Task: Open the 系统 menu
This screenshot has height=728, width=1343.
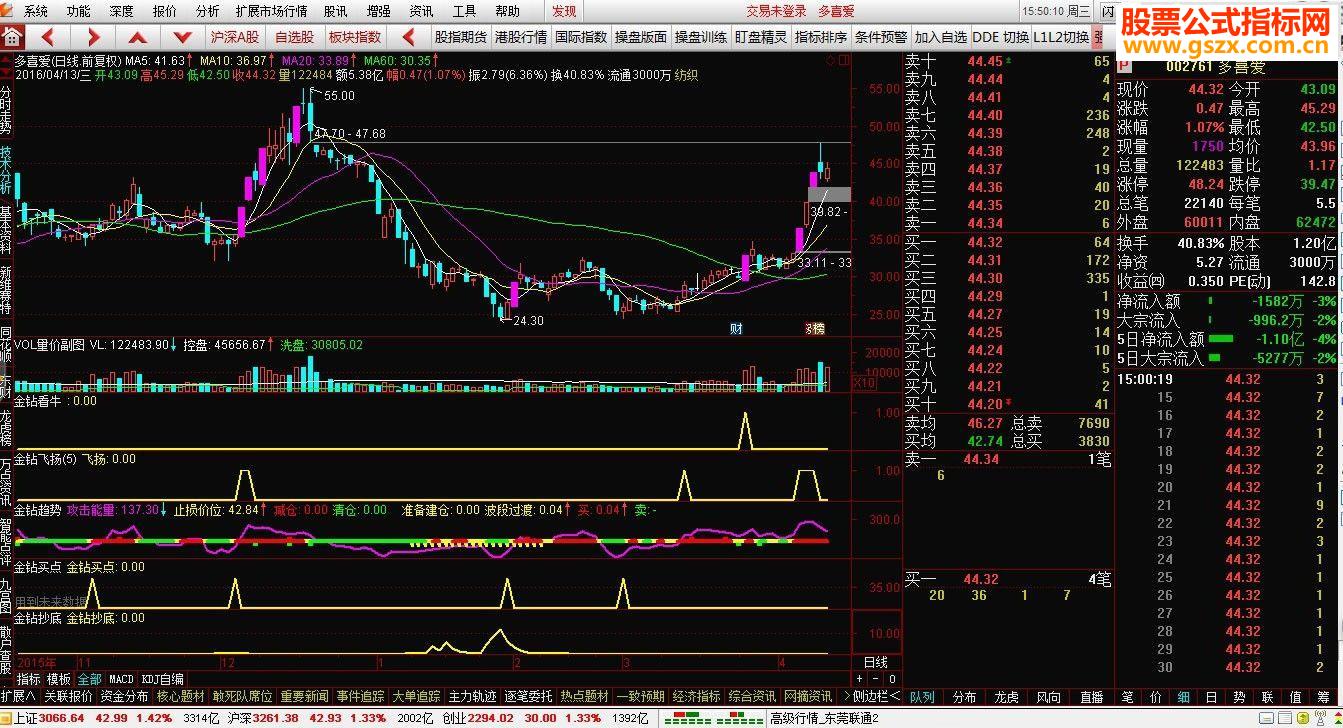Action: [x=35, y=11]
